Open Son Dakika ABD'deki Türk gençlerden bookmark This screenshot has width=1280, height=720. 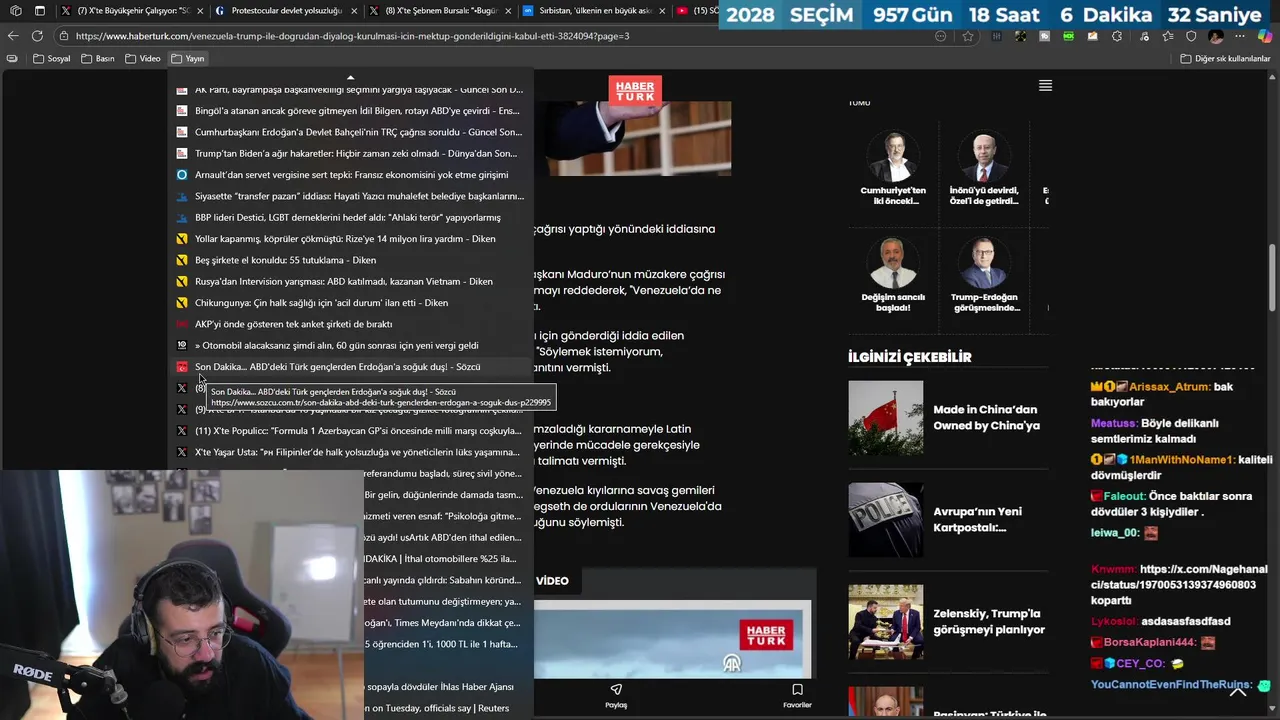(350, 366)
